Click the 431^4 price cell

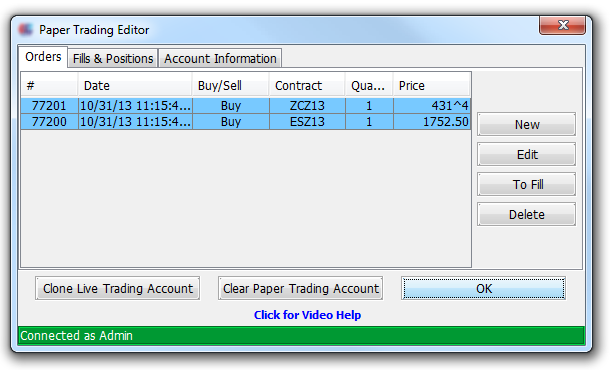pos(432,106)
